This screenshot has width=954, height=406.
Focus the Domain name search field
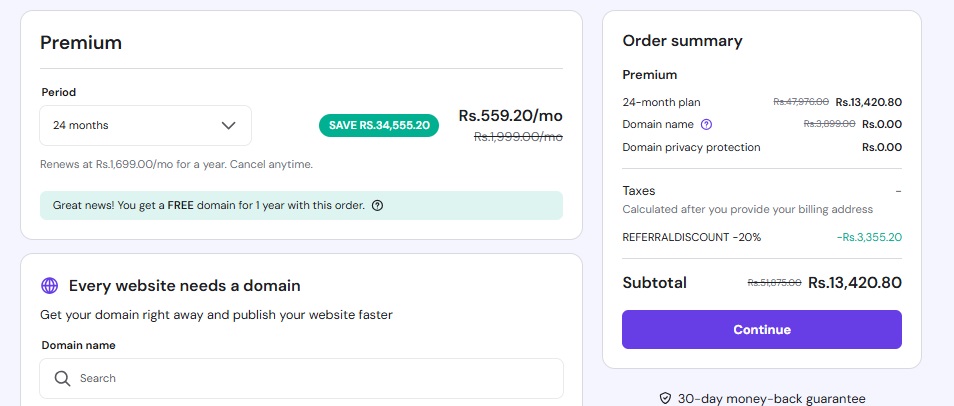coord(310,378)
